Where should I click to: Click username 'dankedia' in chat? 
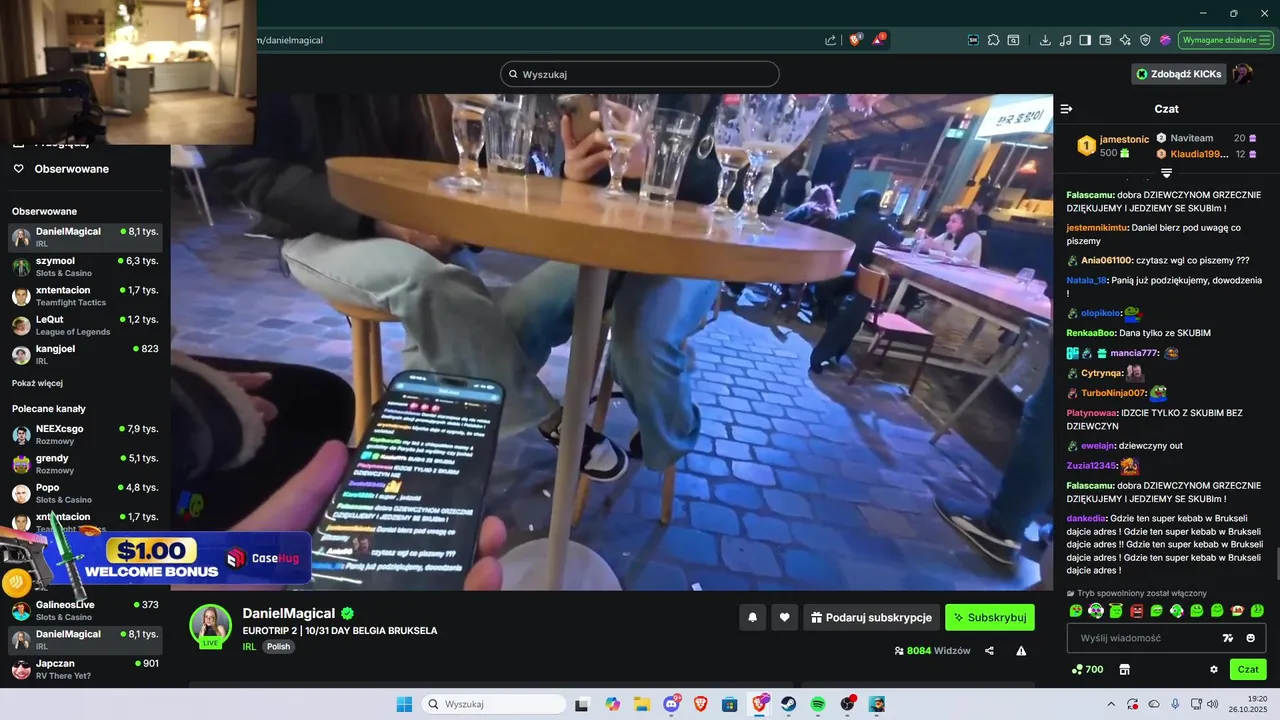coord(1086,518)
